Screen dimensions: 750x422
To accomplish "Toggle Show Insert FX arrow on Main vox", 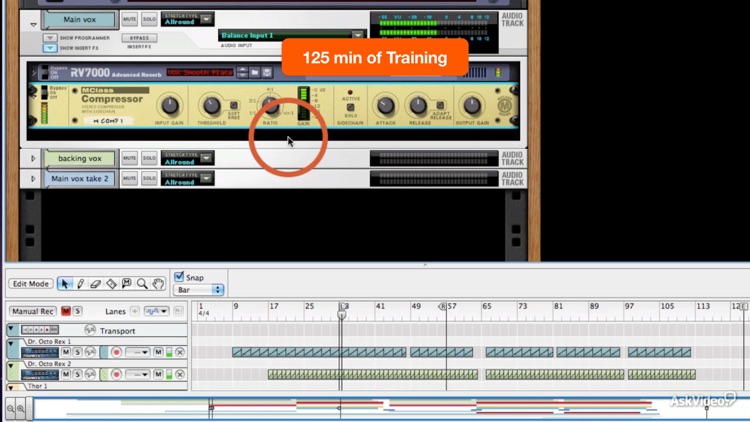I will (x=50, y=48).
